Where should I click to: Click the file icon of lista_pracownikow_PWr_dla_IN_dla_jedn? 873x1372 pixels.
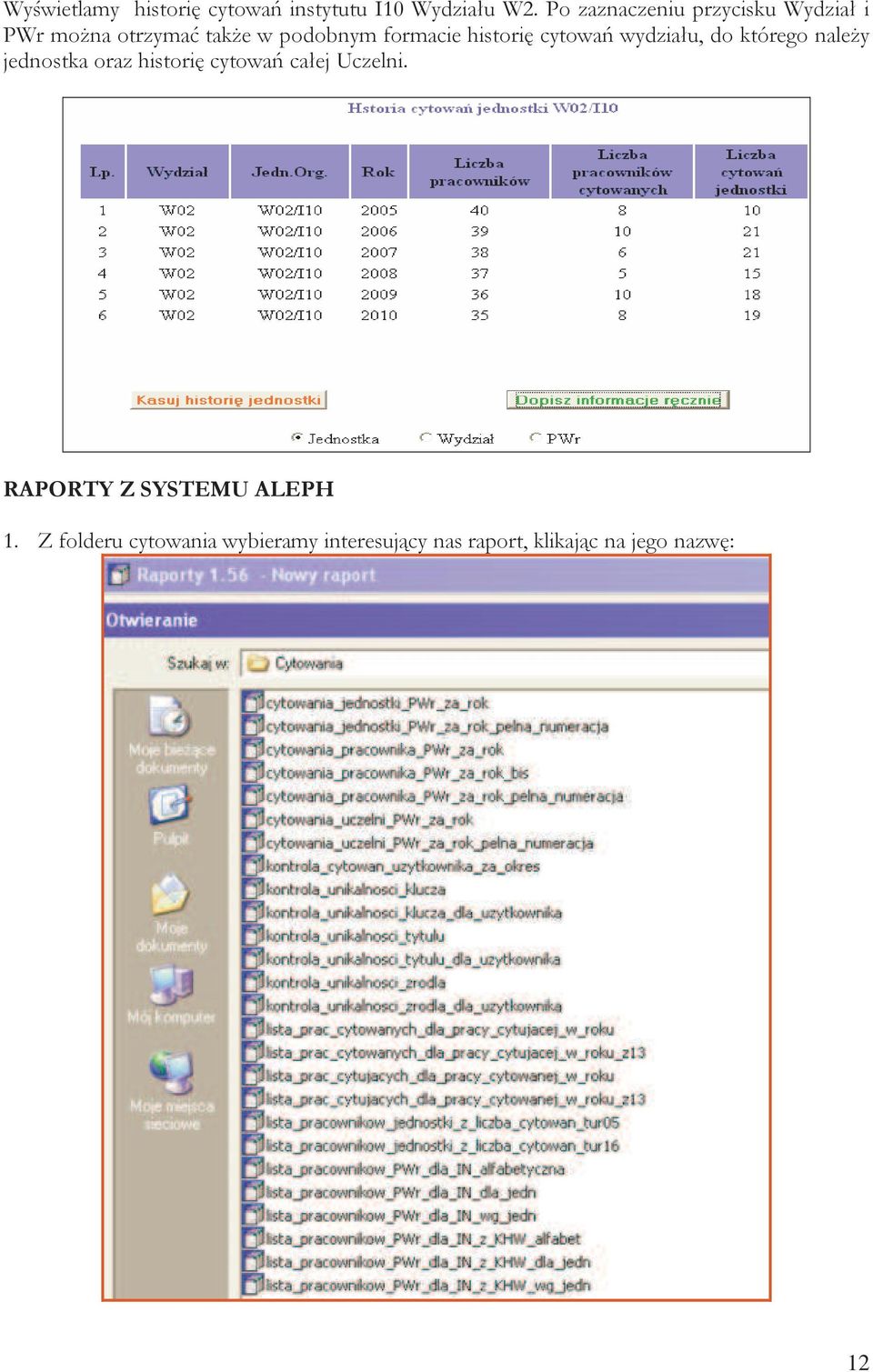click(x=253, y=1191)
